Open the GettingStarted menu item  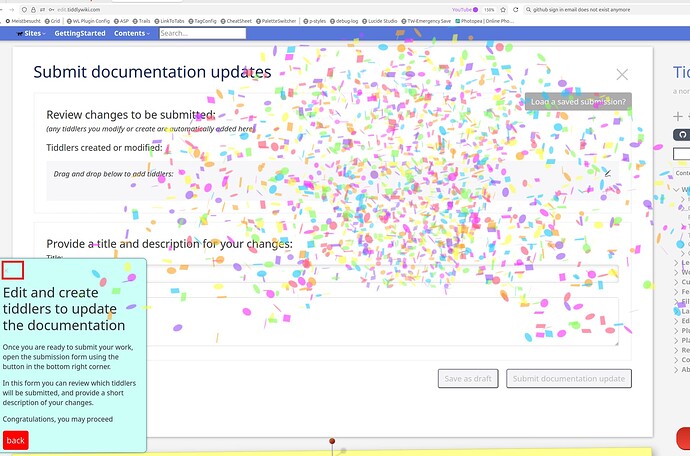click(80, 33)
